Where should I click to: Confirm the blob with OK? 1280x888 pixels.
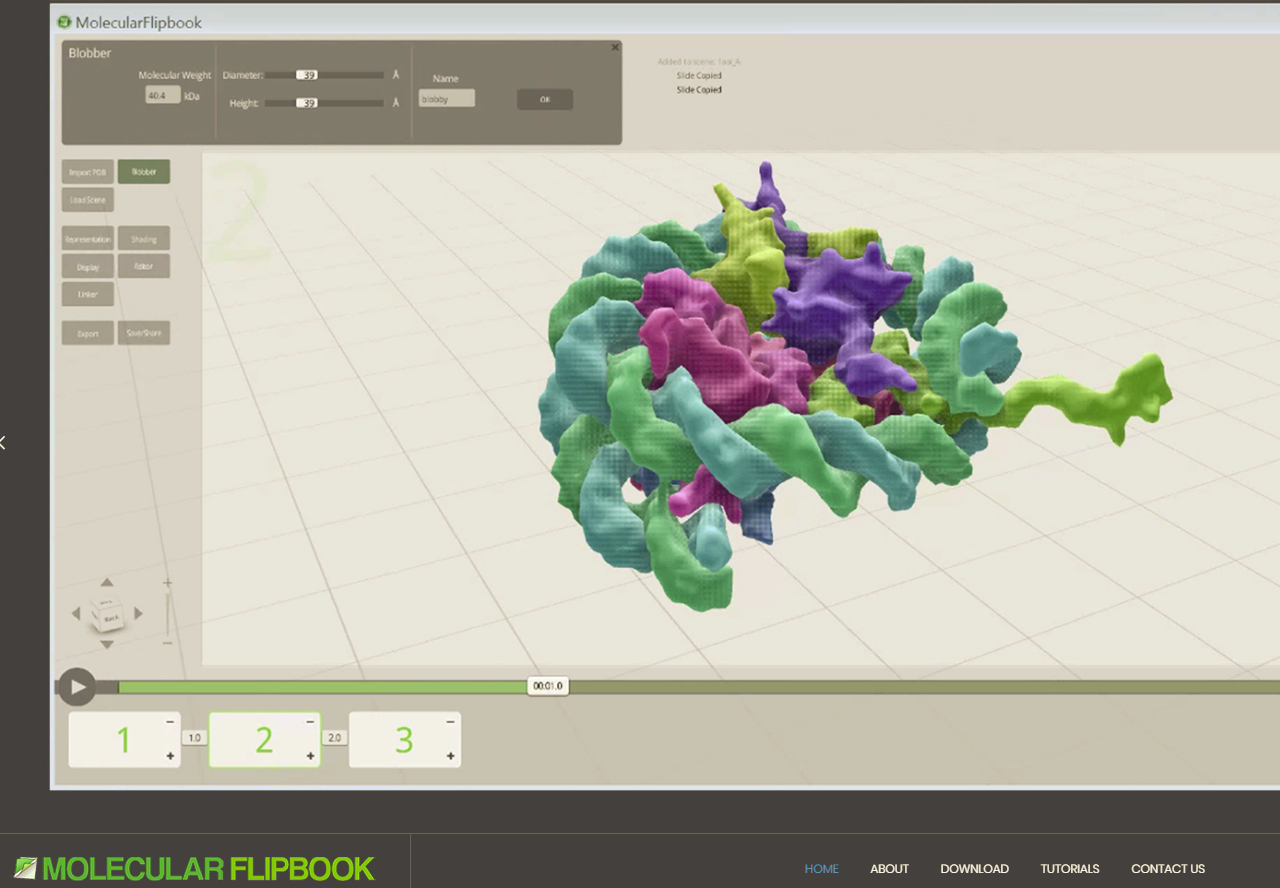pos(545,99)
